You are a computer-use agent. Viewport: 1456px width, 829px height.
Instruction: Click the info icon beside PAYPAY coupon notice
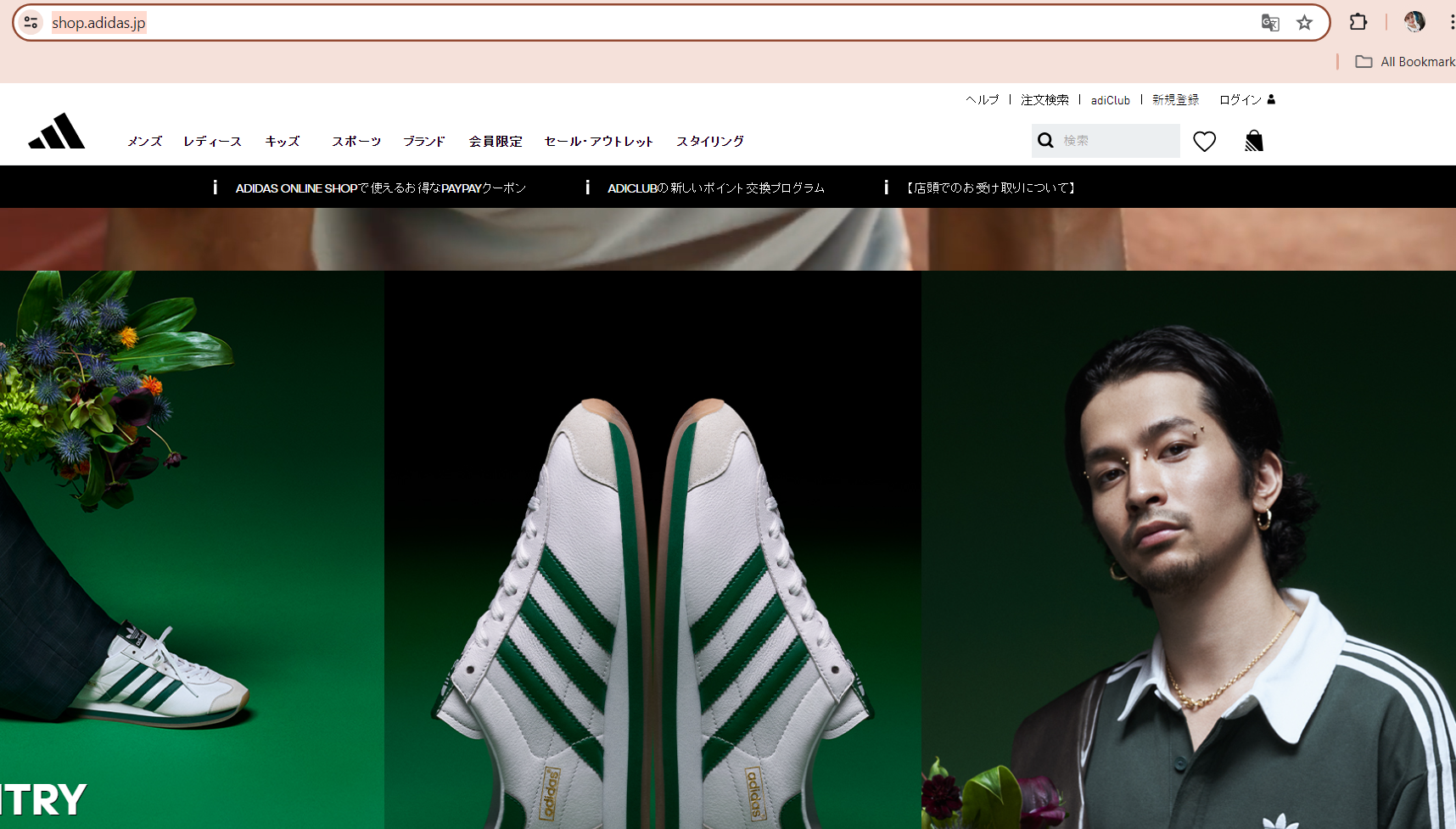click(x=216, y=188)
